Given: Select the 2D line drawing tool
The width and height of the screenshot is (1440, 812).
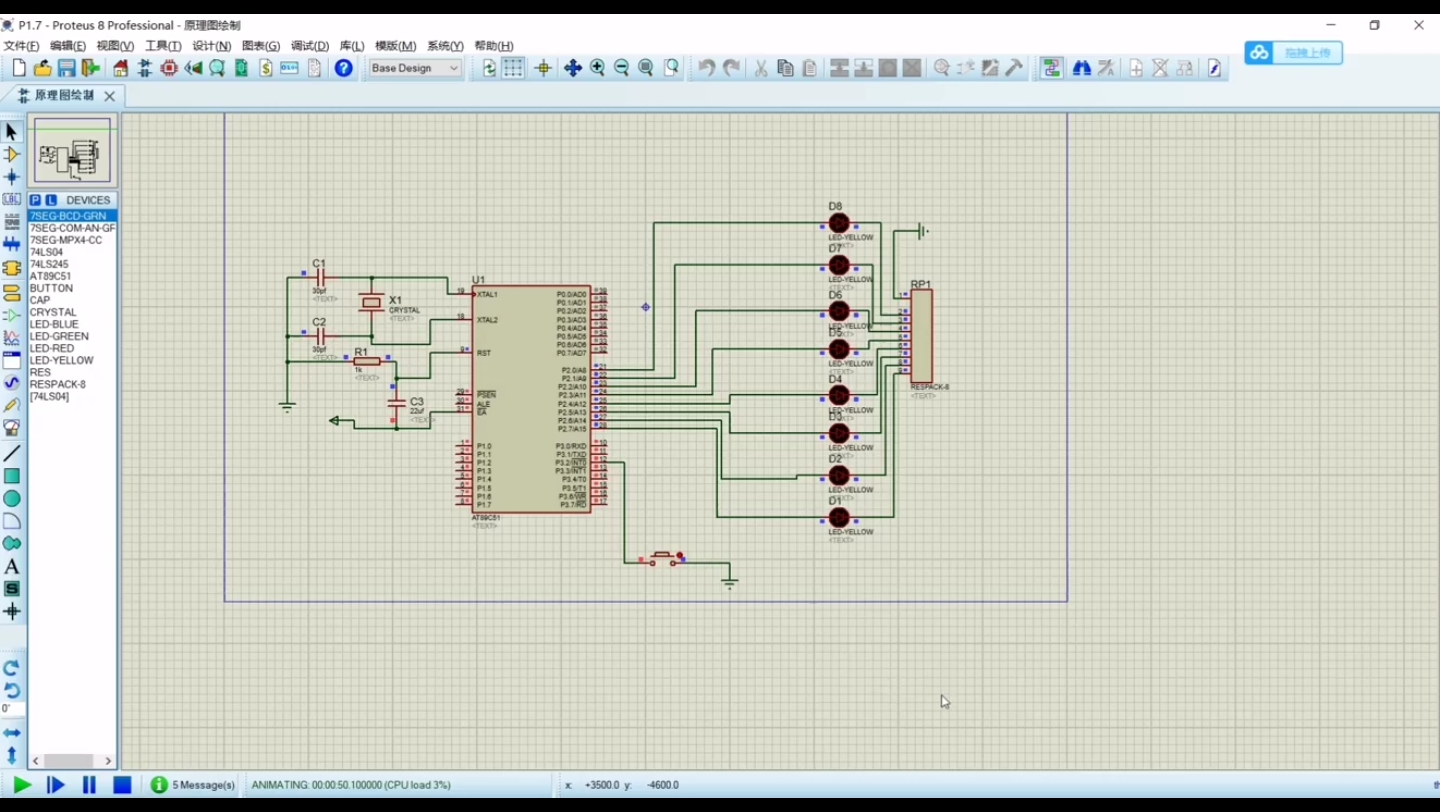Looking at the screenshot, I should pyautogui.click(x=12, y=453).
